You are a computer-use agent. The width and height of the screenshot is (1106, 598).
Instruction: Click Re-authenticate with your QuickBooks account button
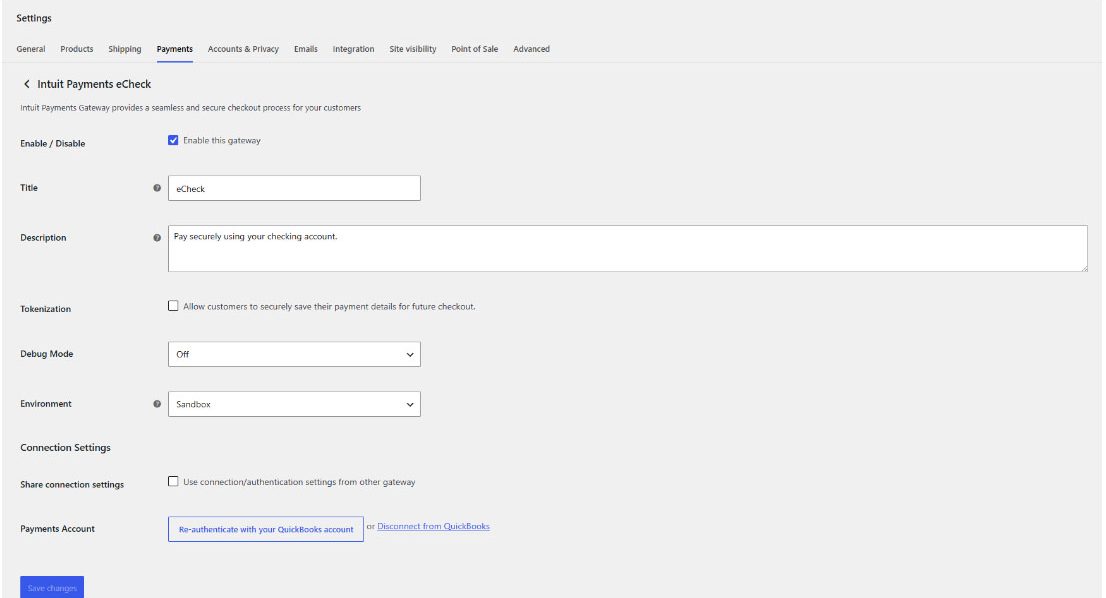266,529
